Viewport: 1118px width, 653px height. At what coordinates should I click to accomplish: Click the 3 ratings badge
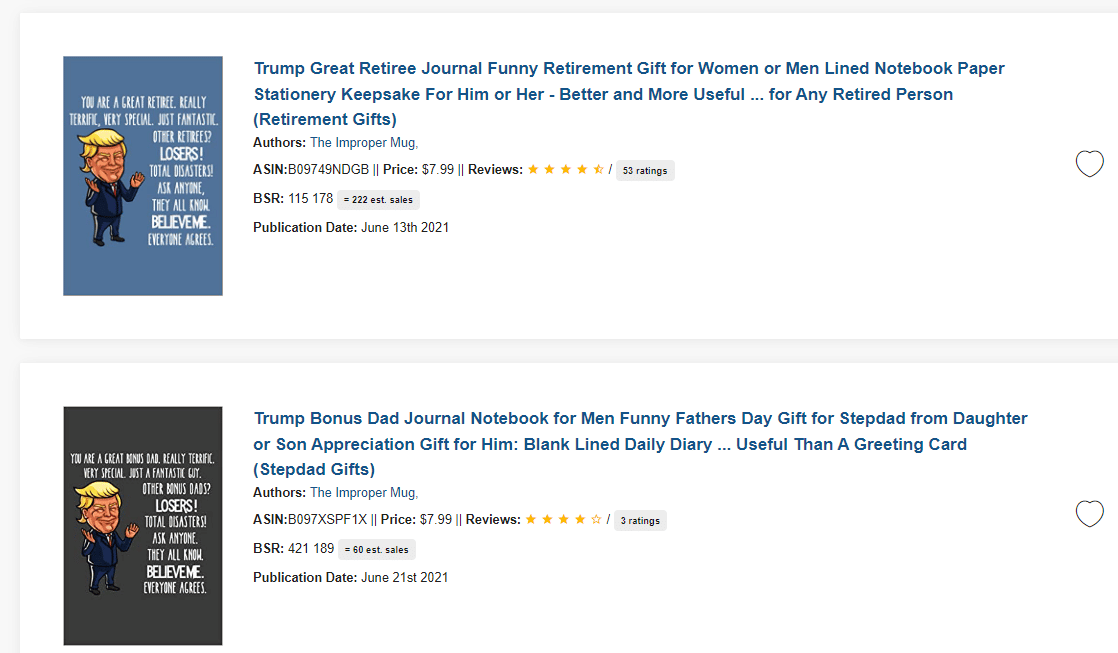click(640, 520)
